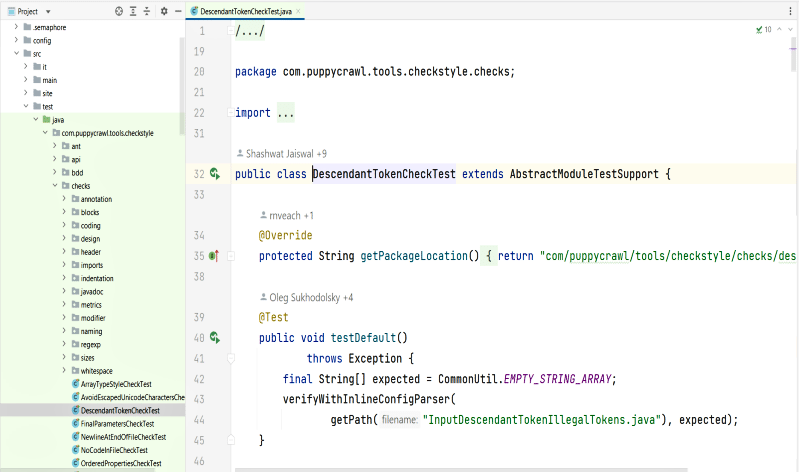Click the Select Opened File target icon
Viewport: 799px width, 472px height.
(x=119, y=11)
